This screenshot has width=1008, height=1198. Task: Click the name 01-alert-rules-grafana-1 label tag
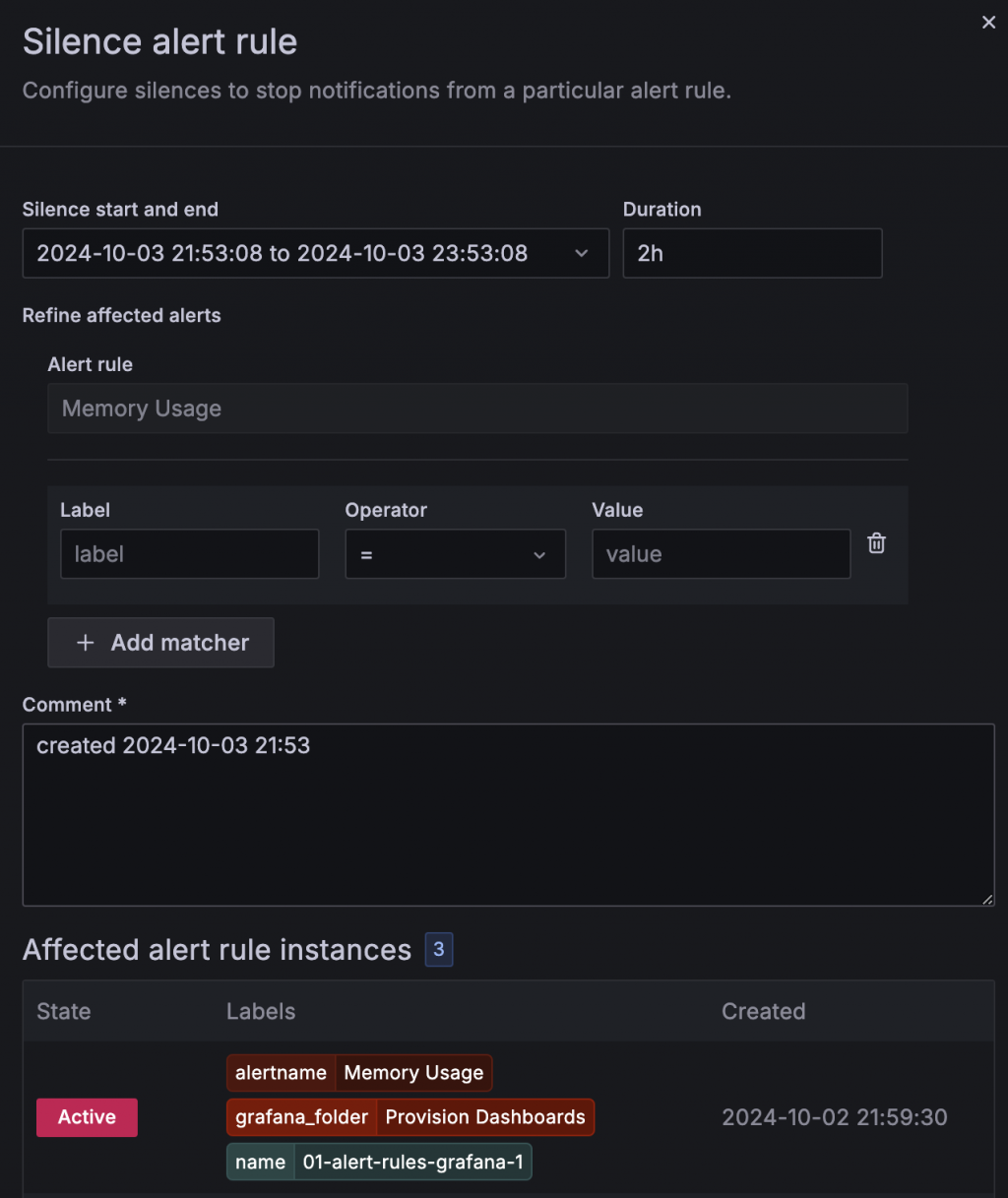coord(379,1163)
